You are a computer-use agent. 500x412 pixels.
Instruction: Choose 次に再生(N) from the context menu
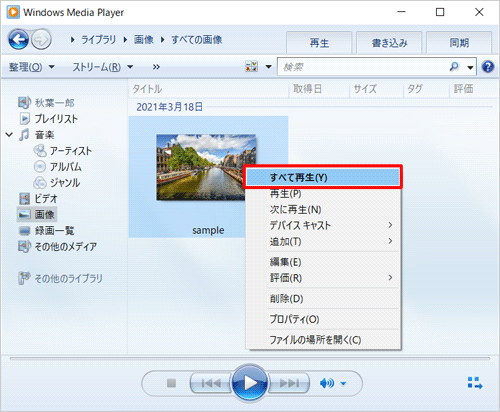pos(323,209)
